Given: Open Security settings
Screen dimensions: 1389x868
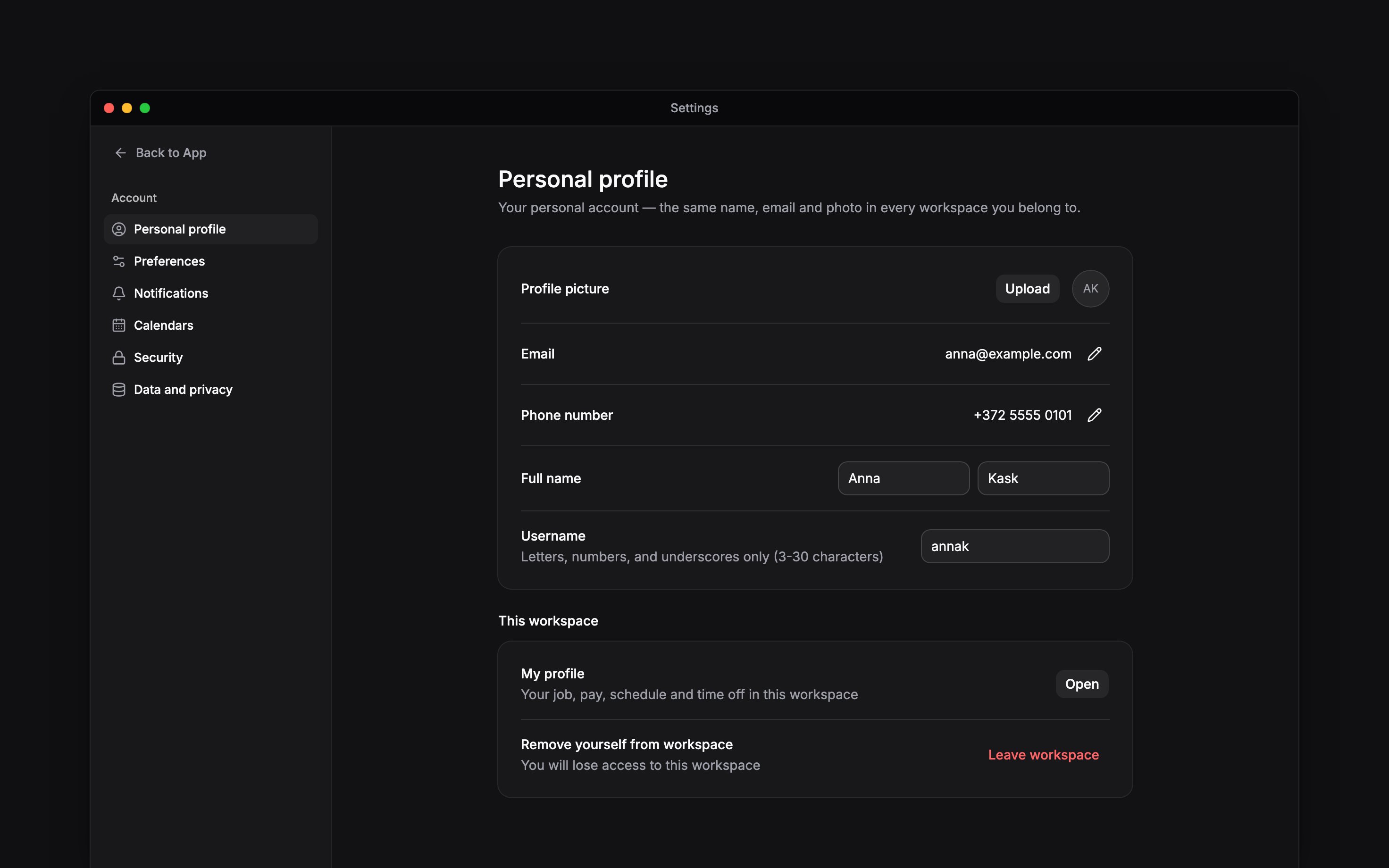Looking at the screenshot, I should [x=210, y=358].
